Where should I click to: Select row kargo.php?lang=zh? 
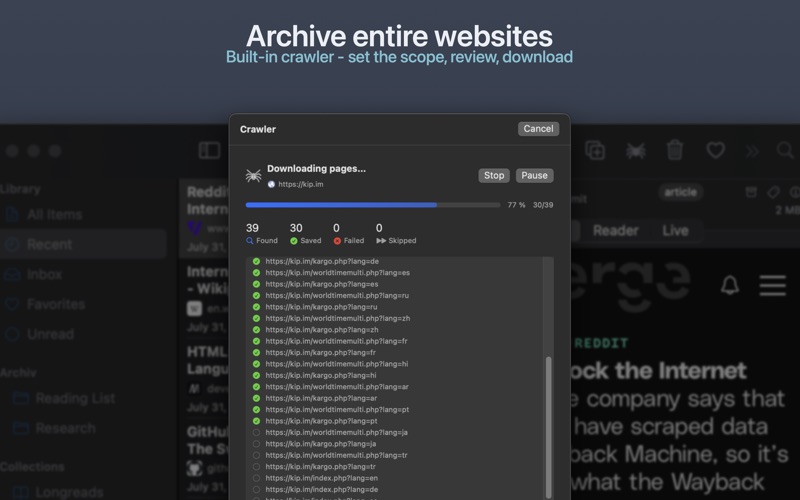coord(394,330)
